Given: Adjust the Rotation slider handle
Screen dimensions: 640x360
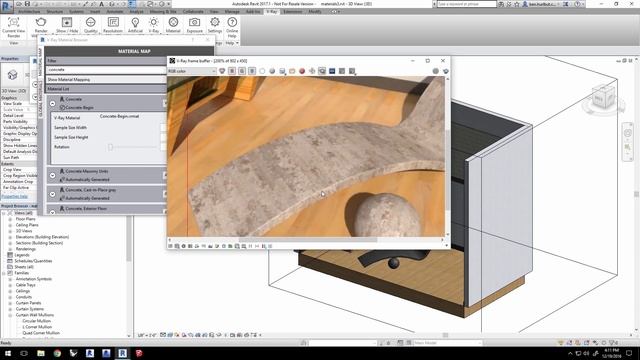Looking at the screenshot, I should 110,147.
